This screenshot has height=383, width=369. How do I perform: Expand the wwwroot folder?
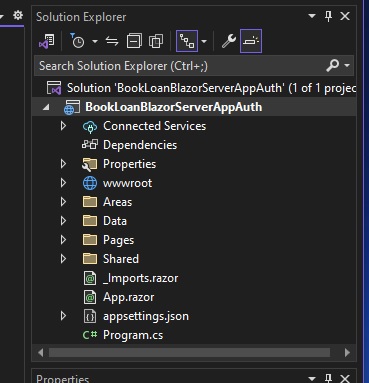(x=63, y=183)
